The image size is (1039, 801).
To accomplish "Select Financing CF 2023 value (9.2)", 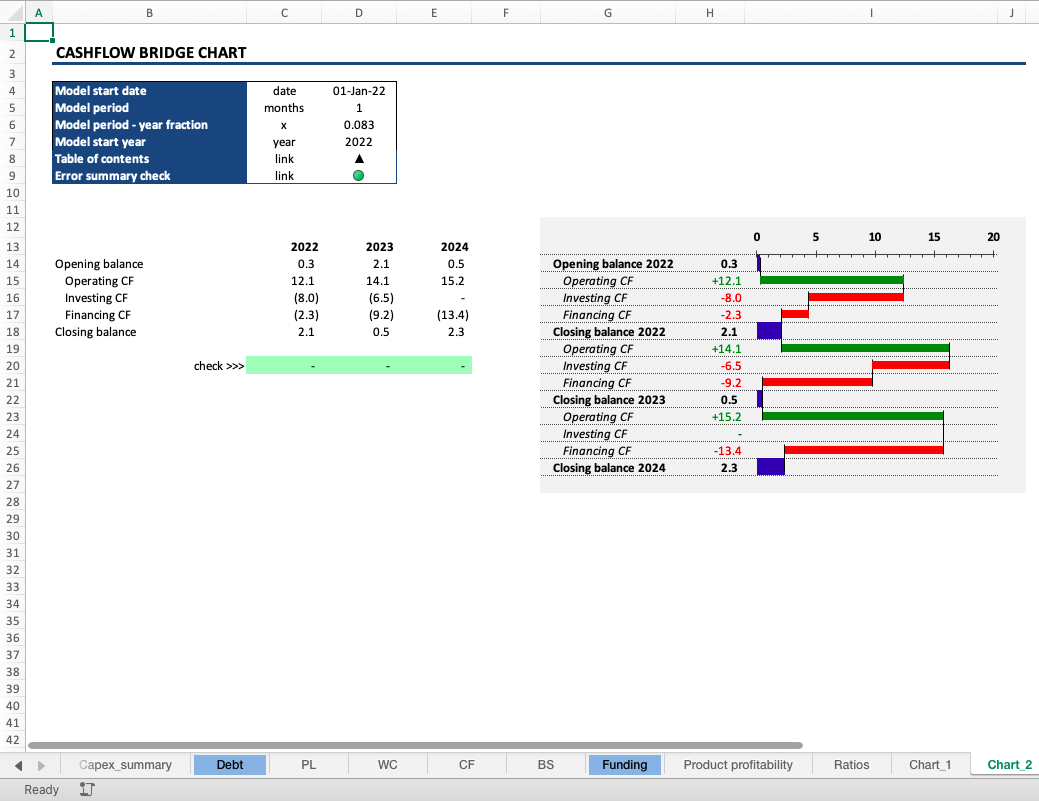I will tap(381, 315).
